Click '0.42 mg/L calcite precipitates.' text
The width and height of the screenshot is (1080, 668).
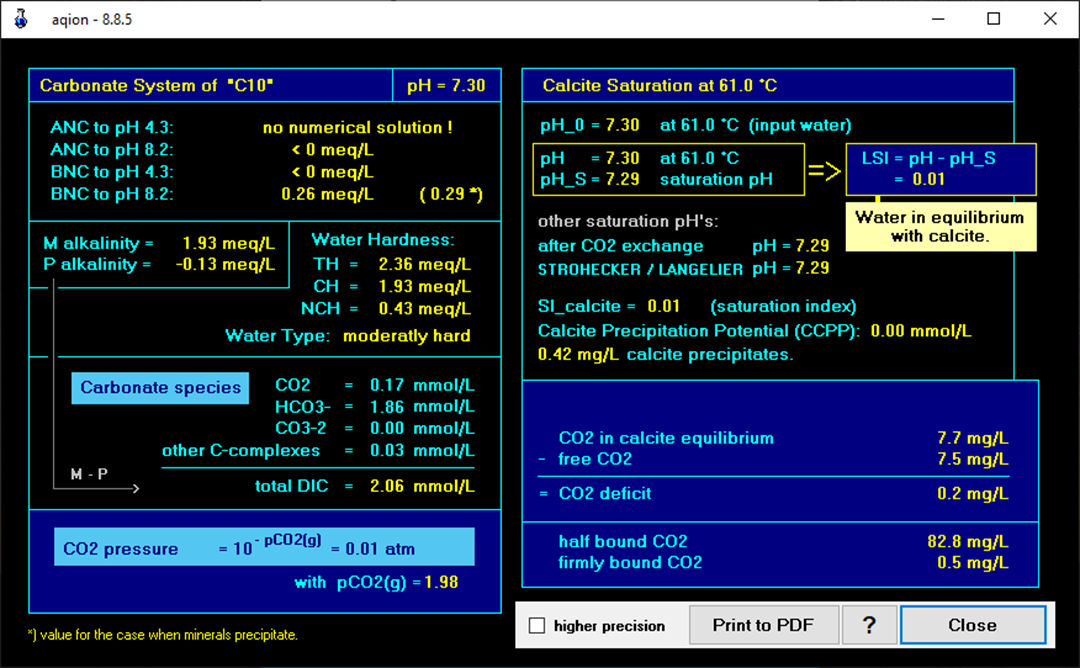[665, 355]
